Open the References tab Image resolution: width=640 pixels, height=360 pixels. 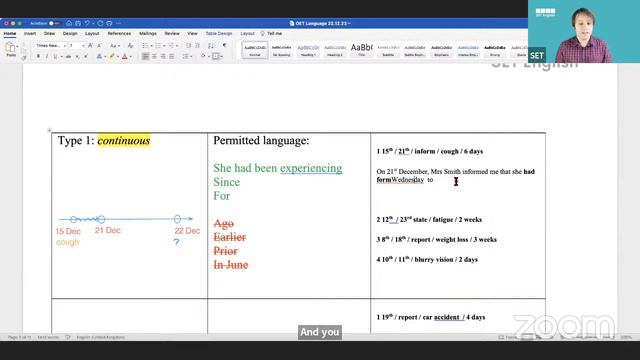(119, 33)
